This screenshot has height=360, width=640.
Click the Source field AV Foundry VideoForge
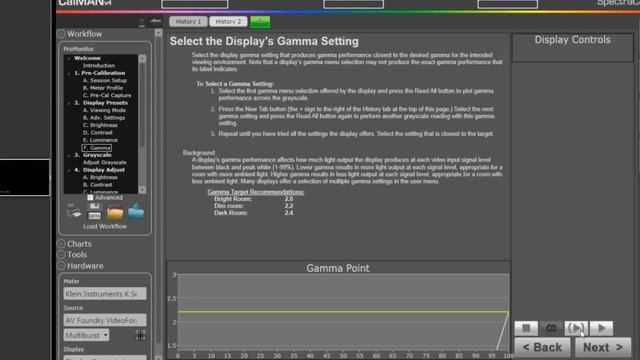pos(105,320)
